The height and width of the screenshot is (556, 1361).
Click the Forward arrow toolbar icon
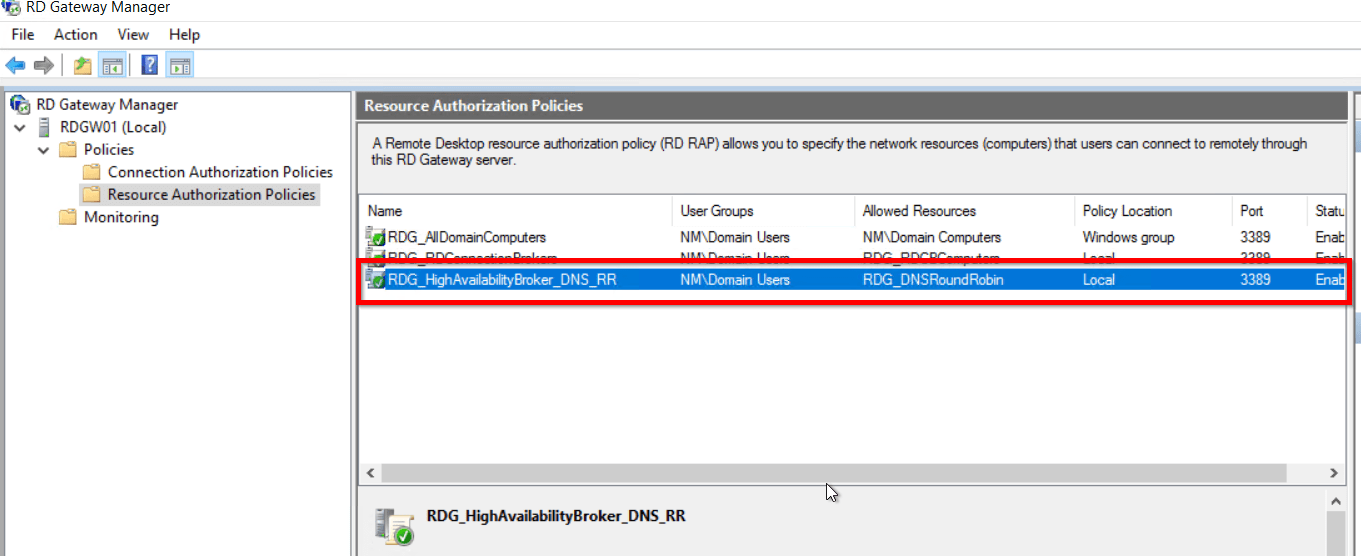[43, 66]
